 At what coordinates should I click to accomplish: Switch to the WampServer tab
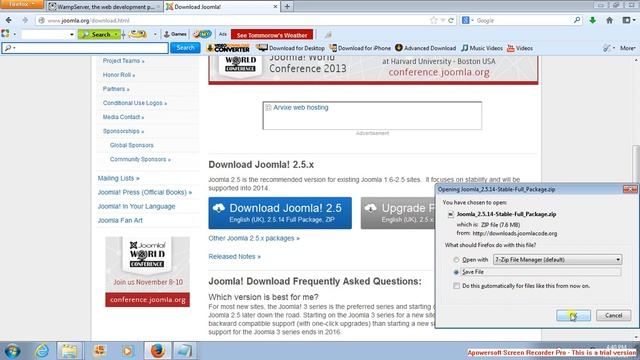104,7
